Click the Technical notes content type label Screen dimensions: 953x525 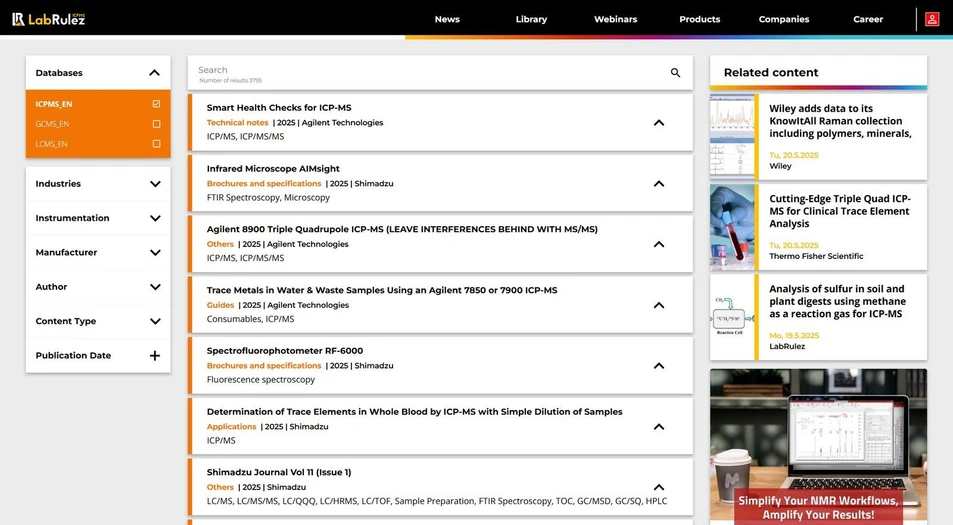[237, 123]
